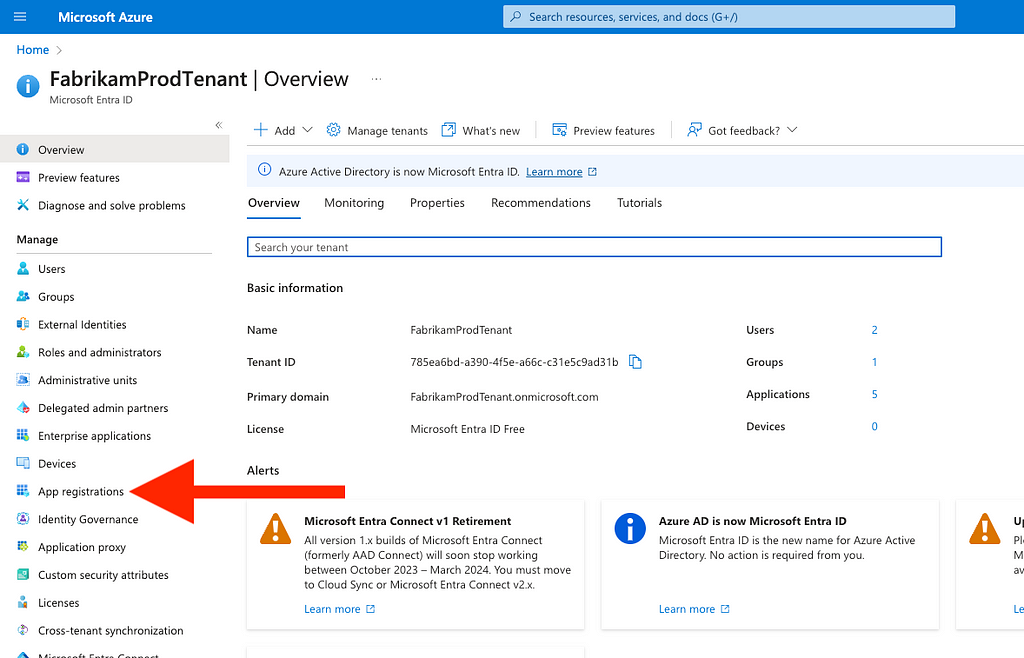Click Preview features in the toolbar
The width and height of the screenshot is (1024, 658).
(603, 131)
